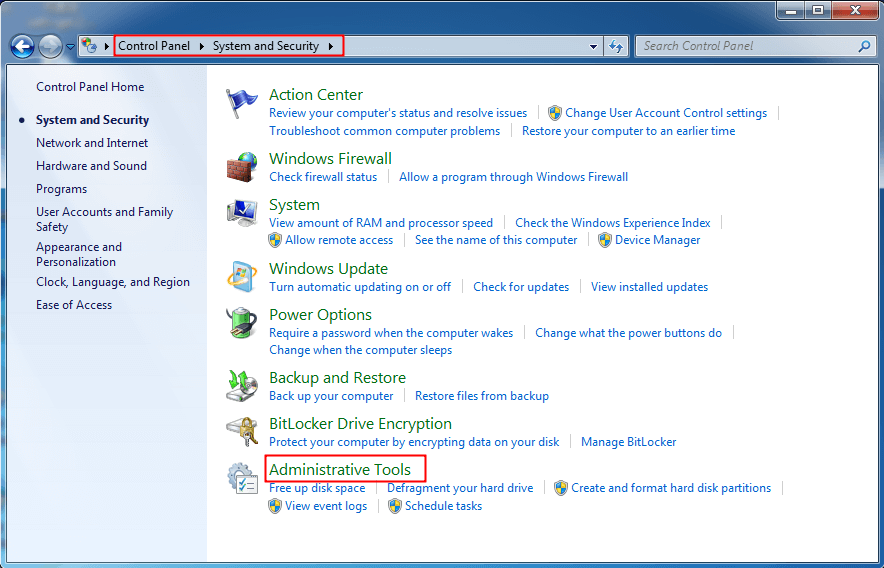Image resolution: width=884 pixels, height=568 pixels.
Task: Click Check for updates
Action: coord(521,287)
